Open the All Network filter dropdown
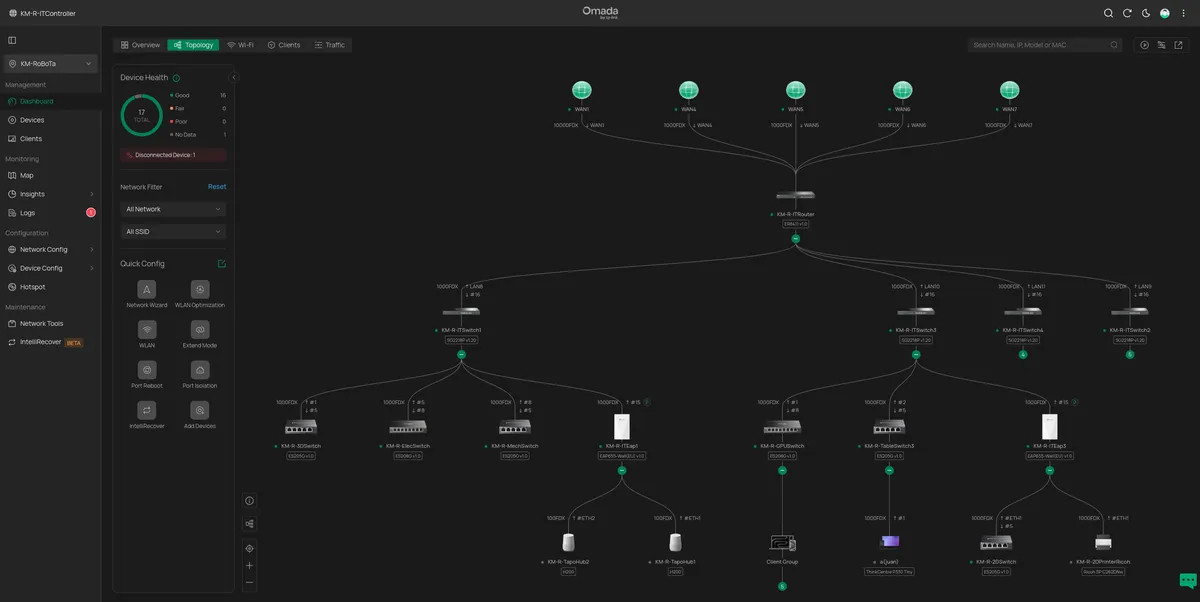The width and height of the screenshot is (1200, 602). (173, 209)
